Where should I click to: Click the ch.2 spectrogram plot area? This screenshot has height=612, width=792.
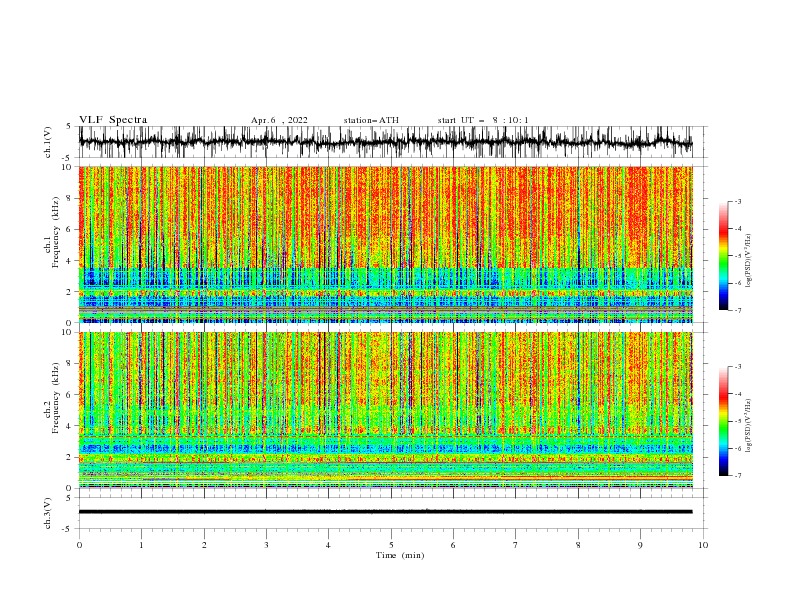click(385, 410)
